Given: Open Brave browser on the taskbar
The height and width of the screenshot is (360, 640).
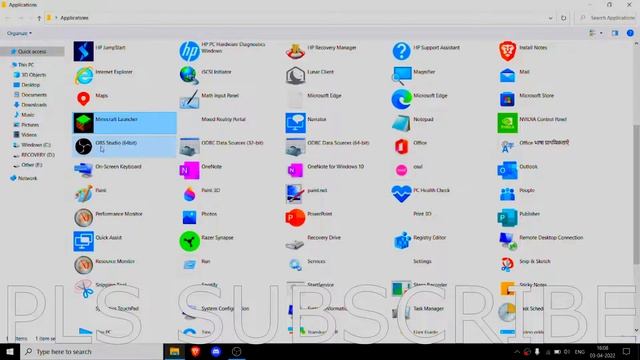Looking at the screenshot, I should [195, 351].
